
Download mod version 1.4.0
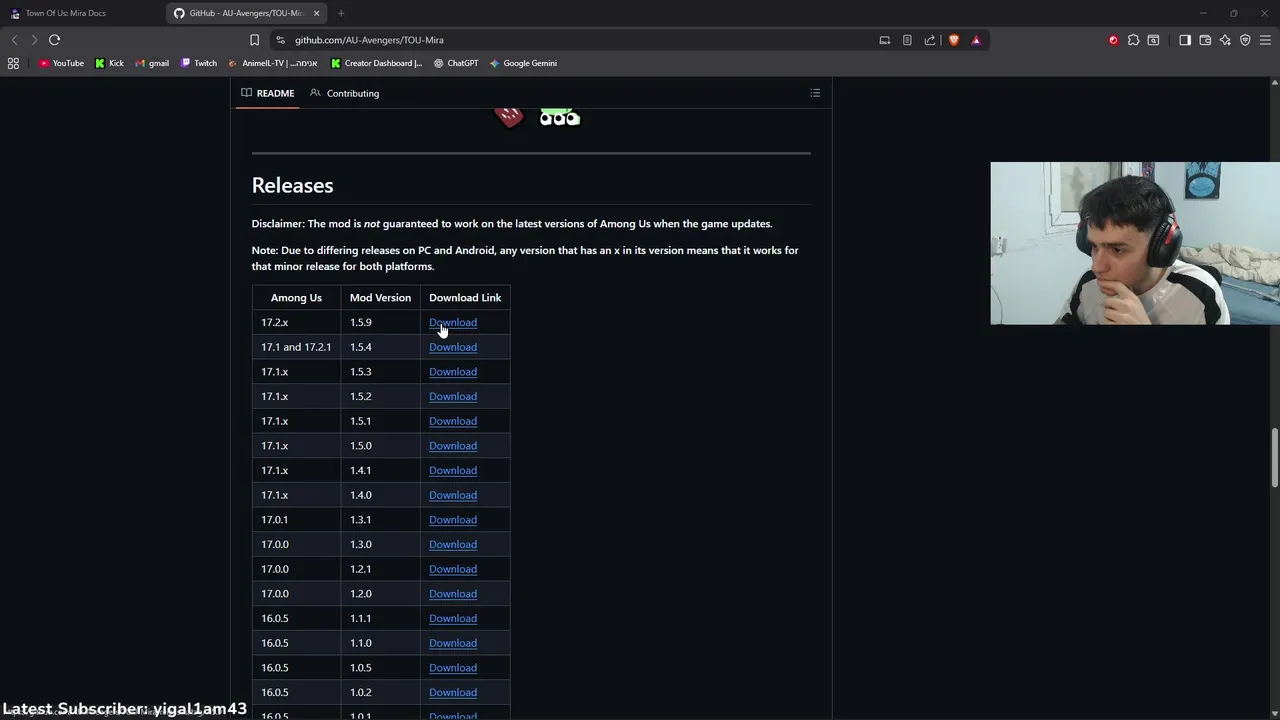point(453,495)
